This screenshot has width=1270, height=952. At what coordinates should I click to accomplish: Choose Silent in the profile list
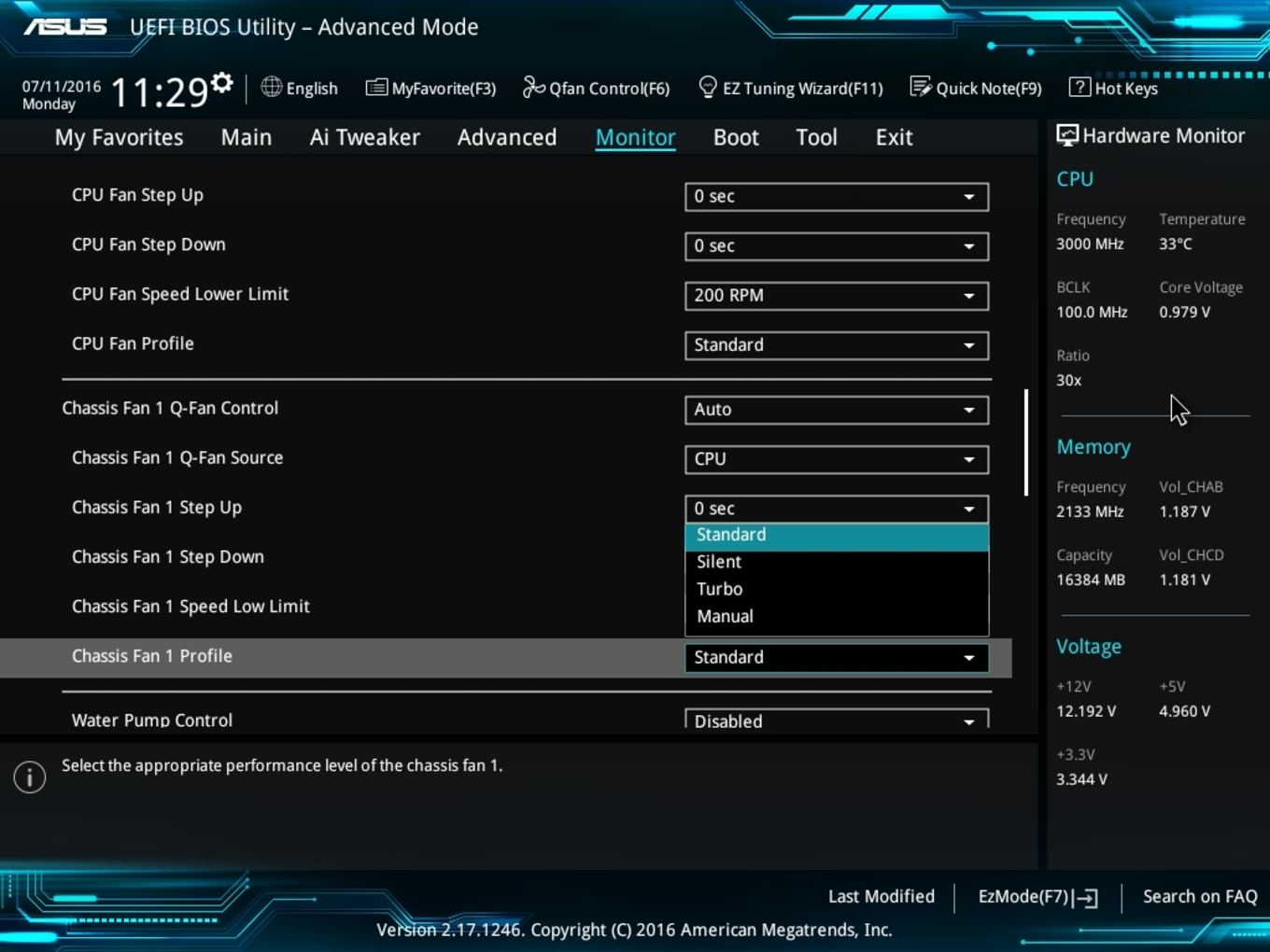(x=837, y=562)
